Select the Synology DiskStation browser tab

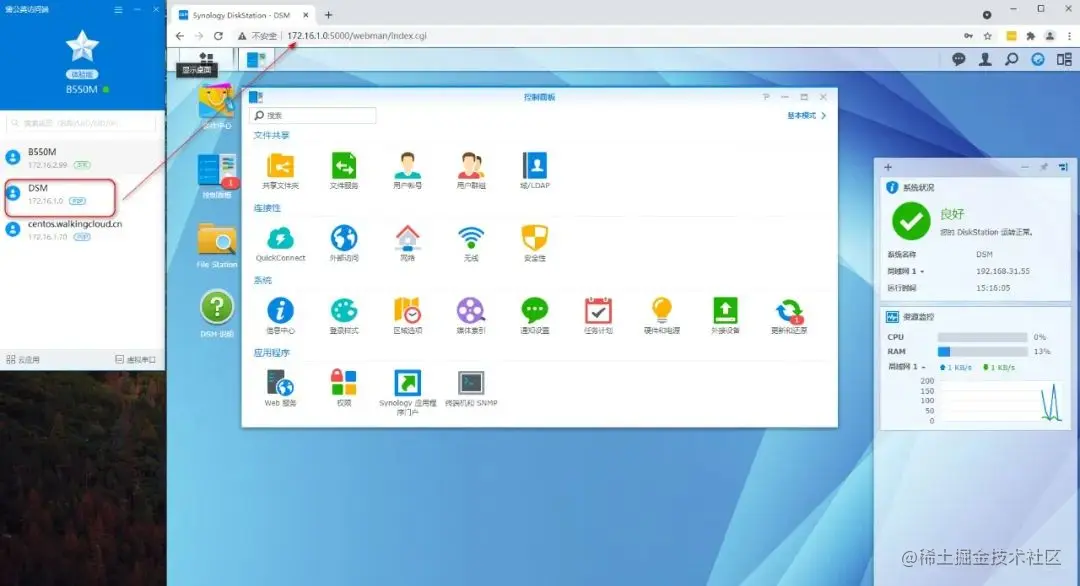[244, 14]
